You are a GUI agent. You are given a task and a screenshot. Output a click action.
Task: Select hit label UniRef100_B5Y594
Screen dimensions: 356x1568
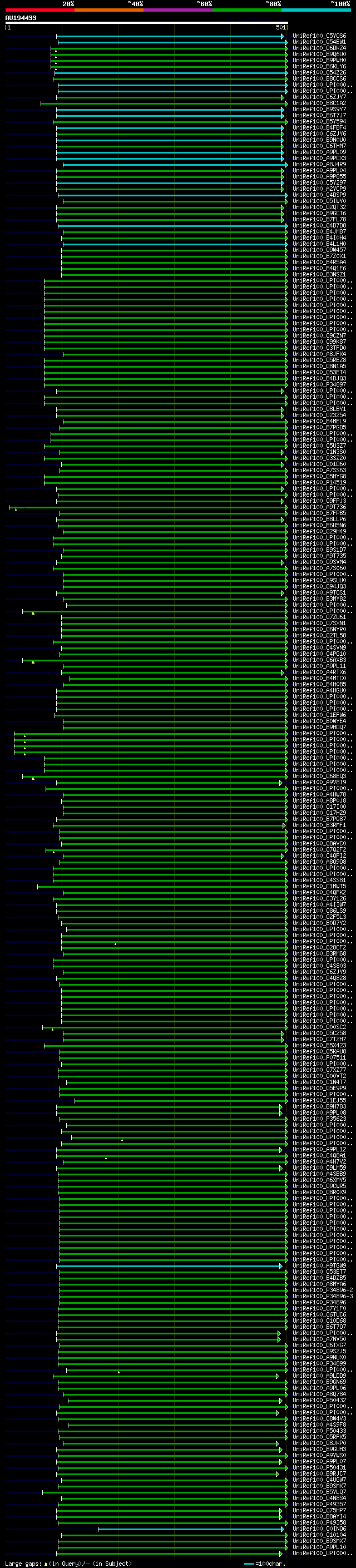319,122
